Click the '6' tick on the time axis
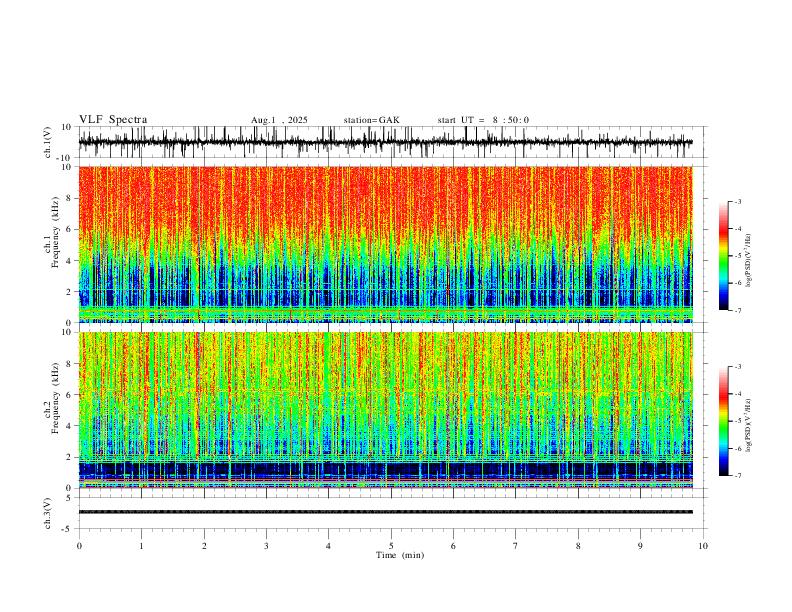The image size is (792, 612). point(453,546)
